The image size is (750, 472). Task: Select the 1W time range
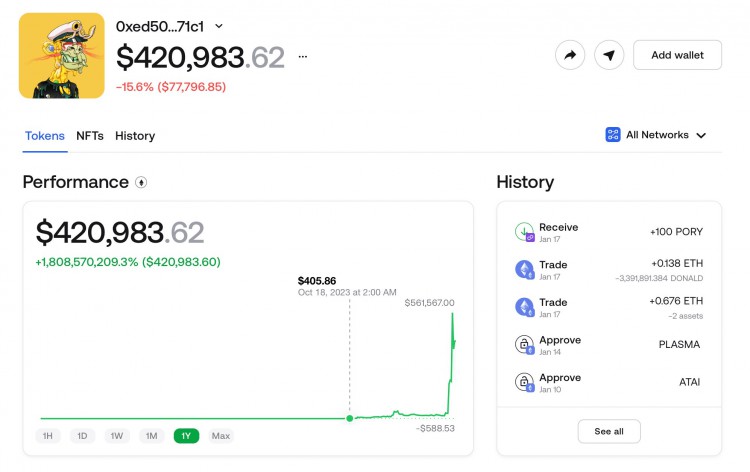tap(117, 436)
